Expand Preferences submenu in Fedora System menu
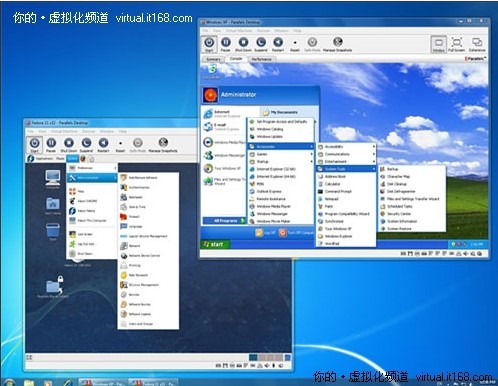The width and height of the screenshot is (498, 386). click(92, 168)
